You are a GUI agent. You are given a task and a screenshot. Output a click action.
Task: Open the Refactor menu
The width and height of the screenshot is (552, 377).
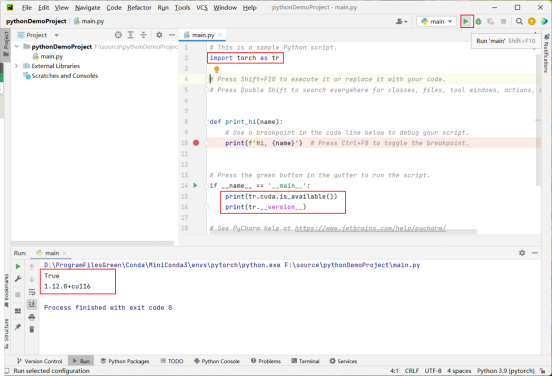pos(139,7)
